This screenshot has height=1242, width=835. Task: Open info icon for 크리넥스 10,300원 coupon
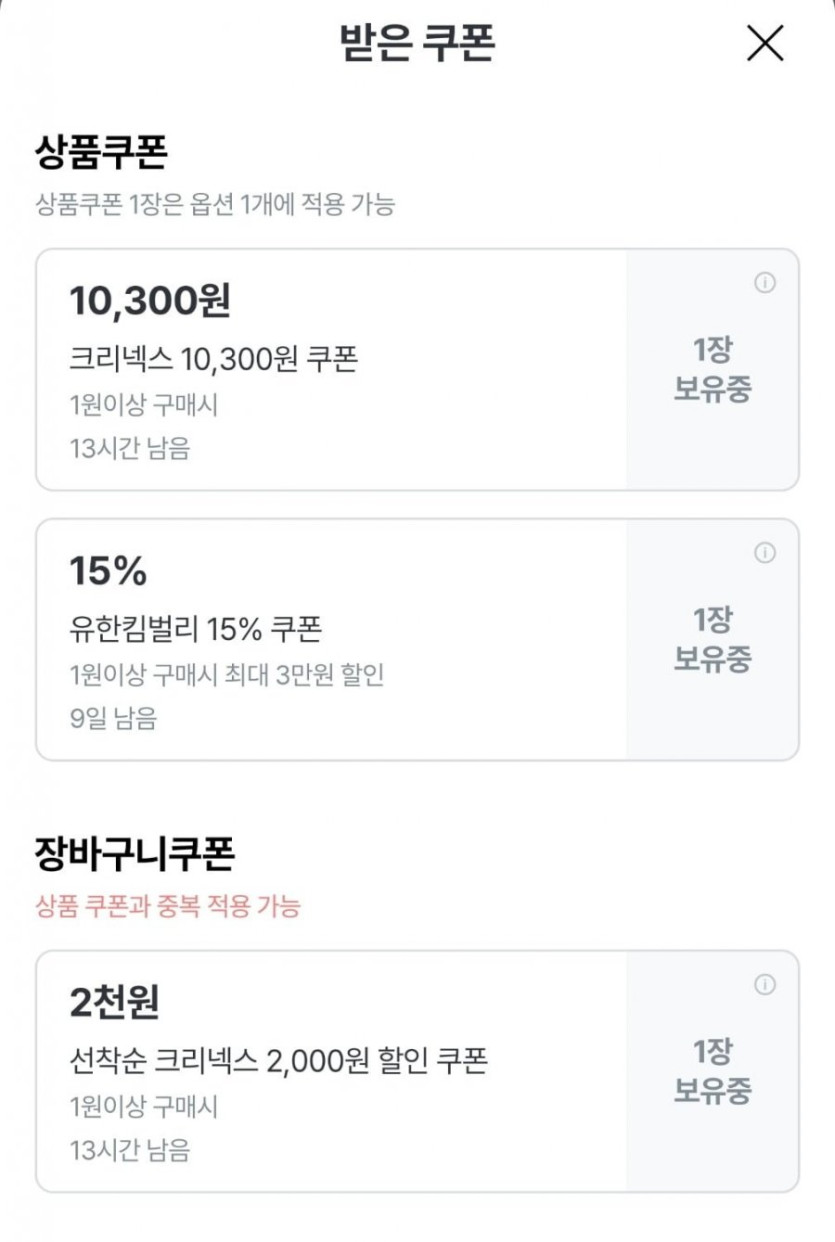click(x=765, y=283)
